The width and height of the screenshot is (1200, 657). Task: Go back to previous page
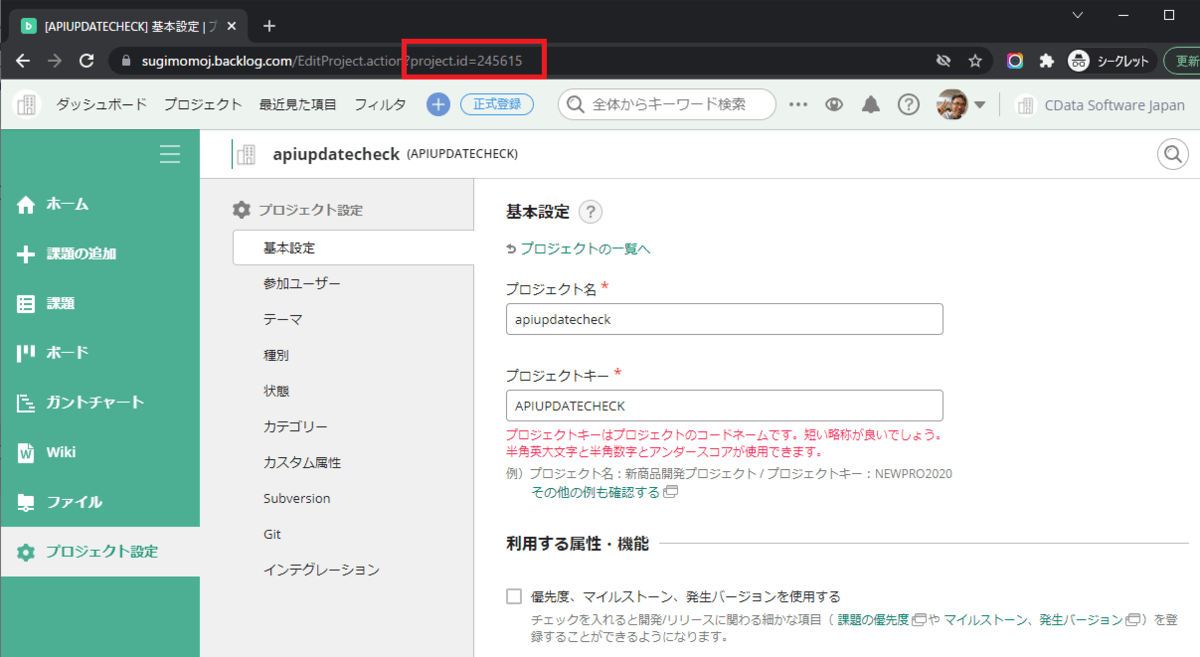[23, 61]
